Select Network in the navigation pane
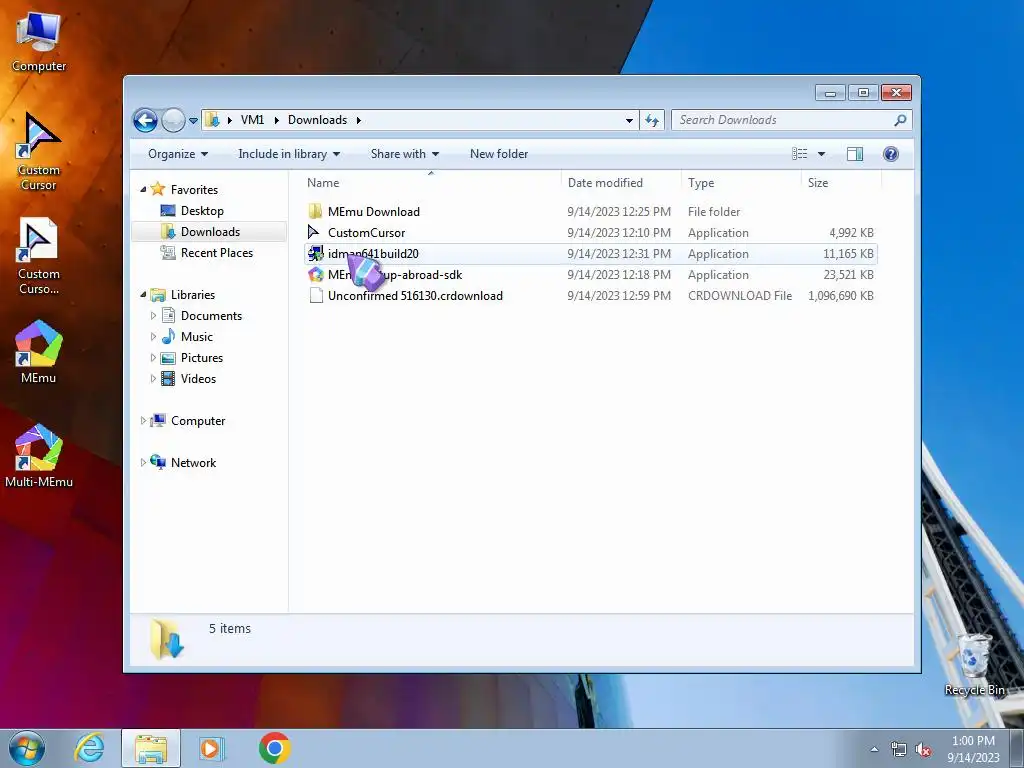Viewport: 1024px width, 768px height. [193, 462]
